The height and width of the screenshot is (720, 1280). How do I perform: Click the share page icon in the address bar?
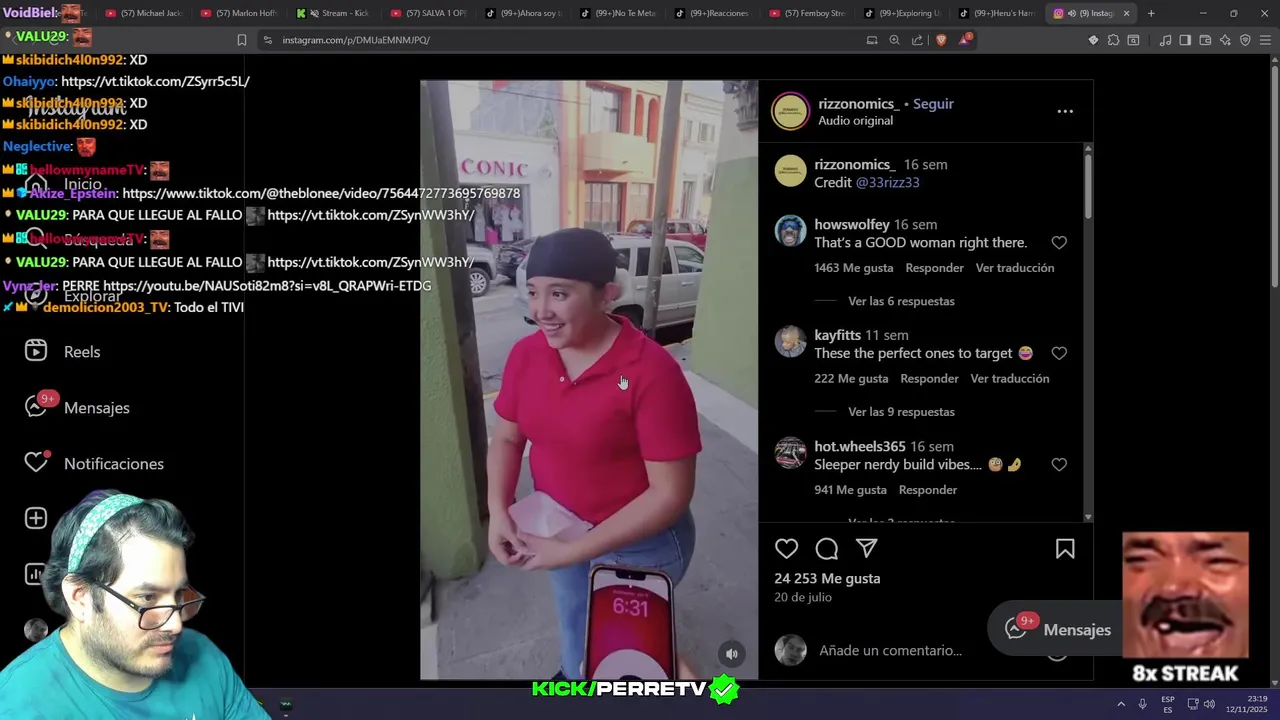(x=917, y=40)
